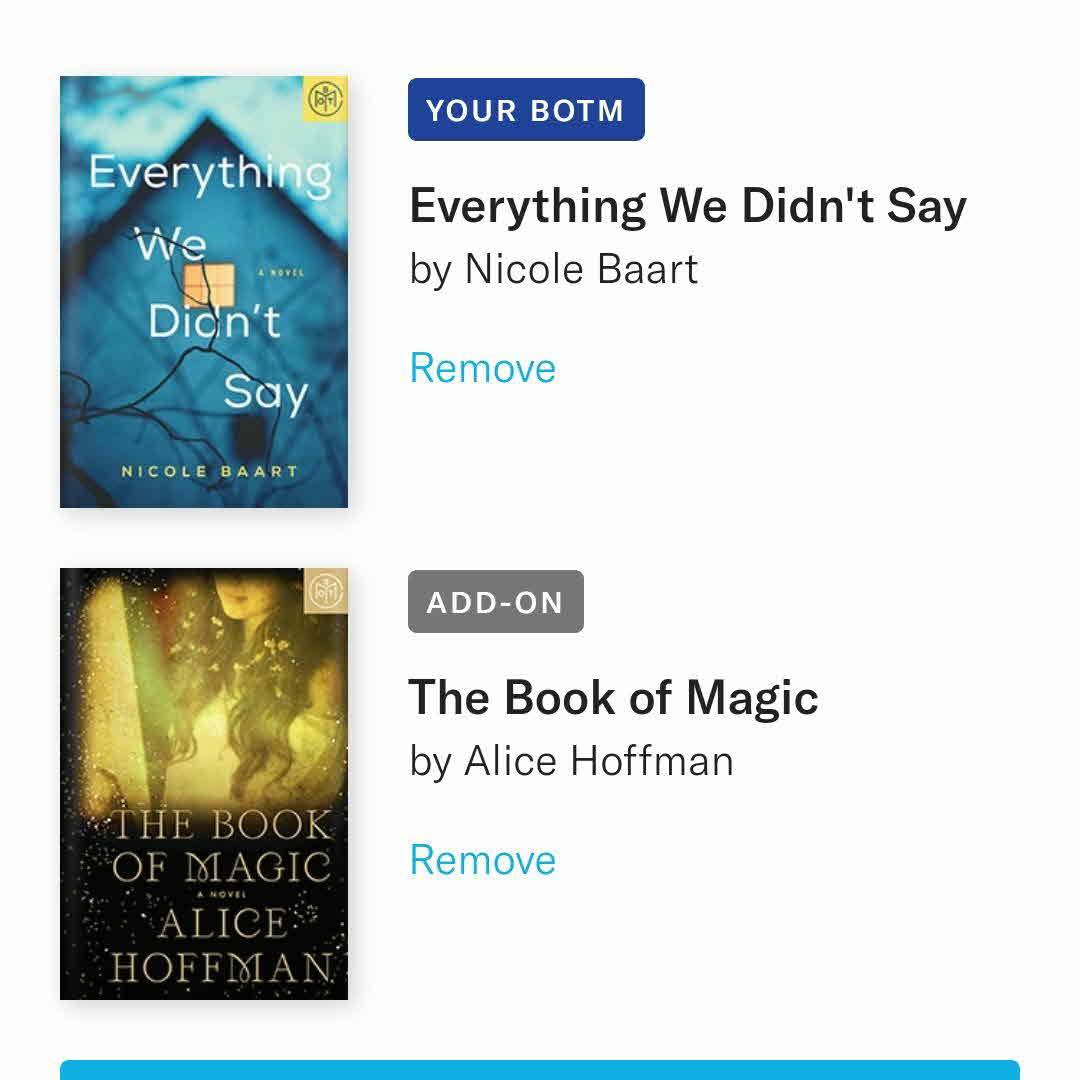
Task: Click the YOUR BOTM badge
Action: click(526, 110)
